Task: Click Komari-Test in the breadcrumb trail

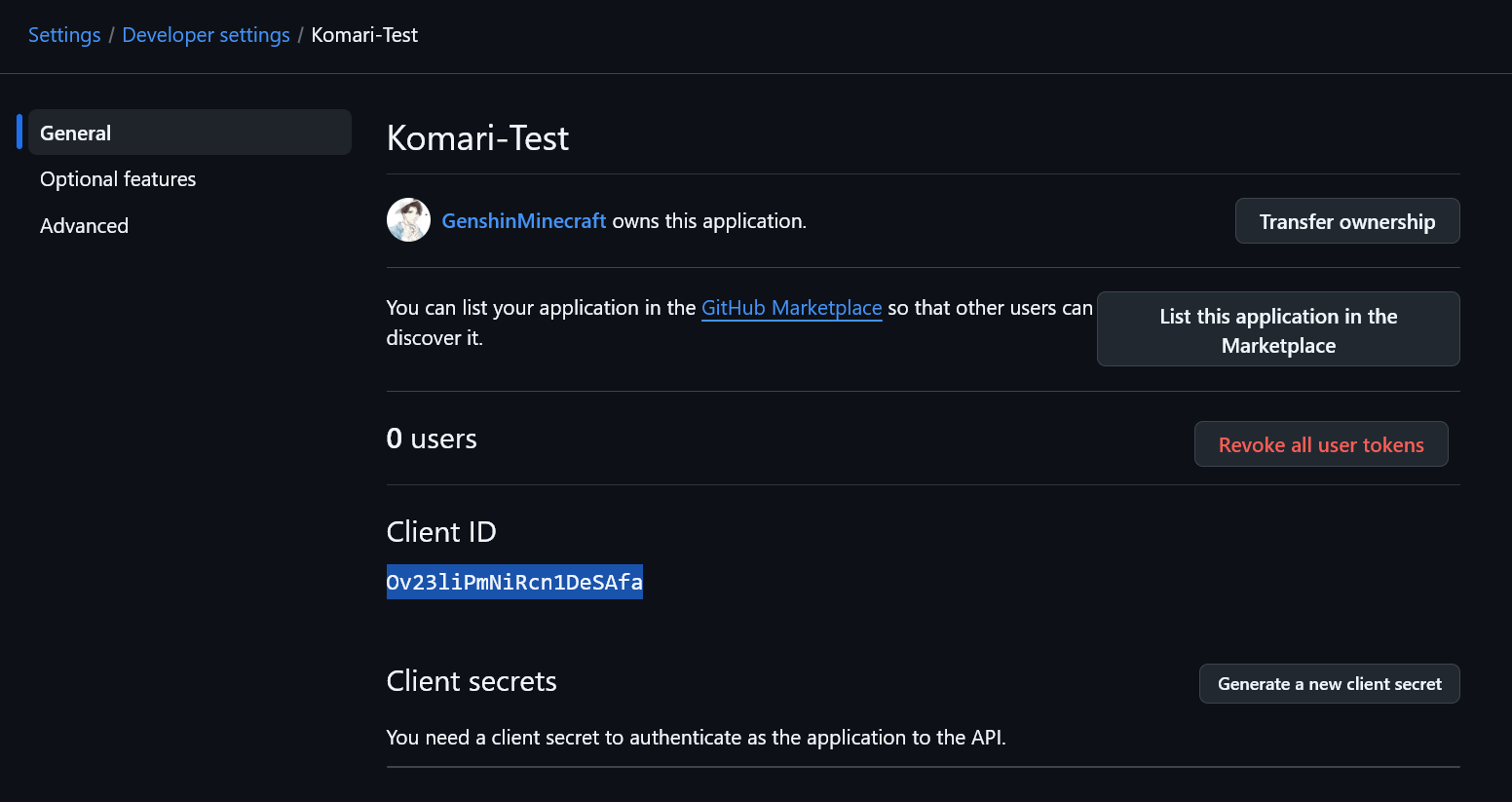Action: point(364,35)
